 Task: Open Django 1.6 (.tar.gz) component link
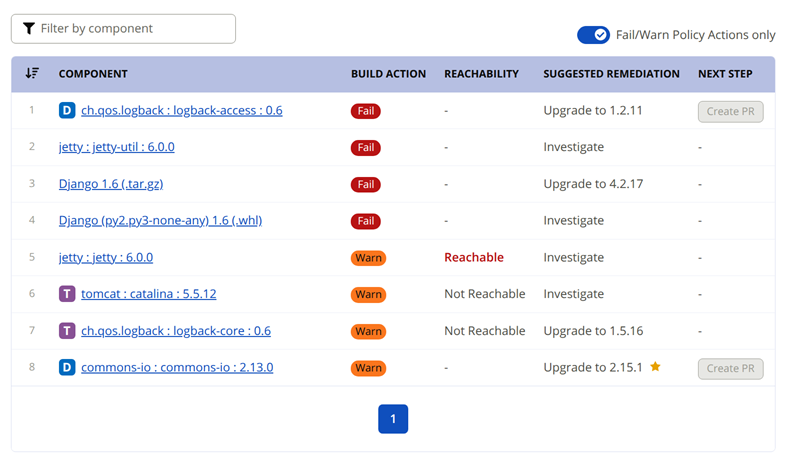111,184
